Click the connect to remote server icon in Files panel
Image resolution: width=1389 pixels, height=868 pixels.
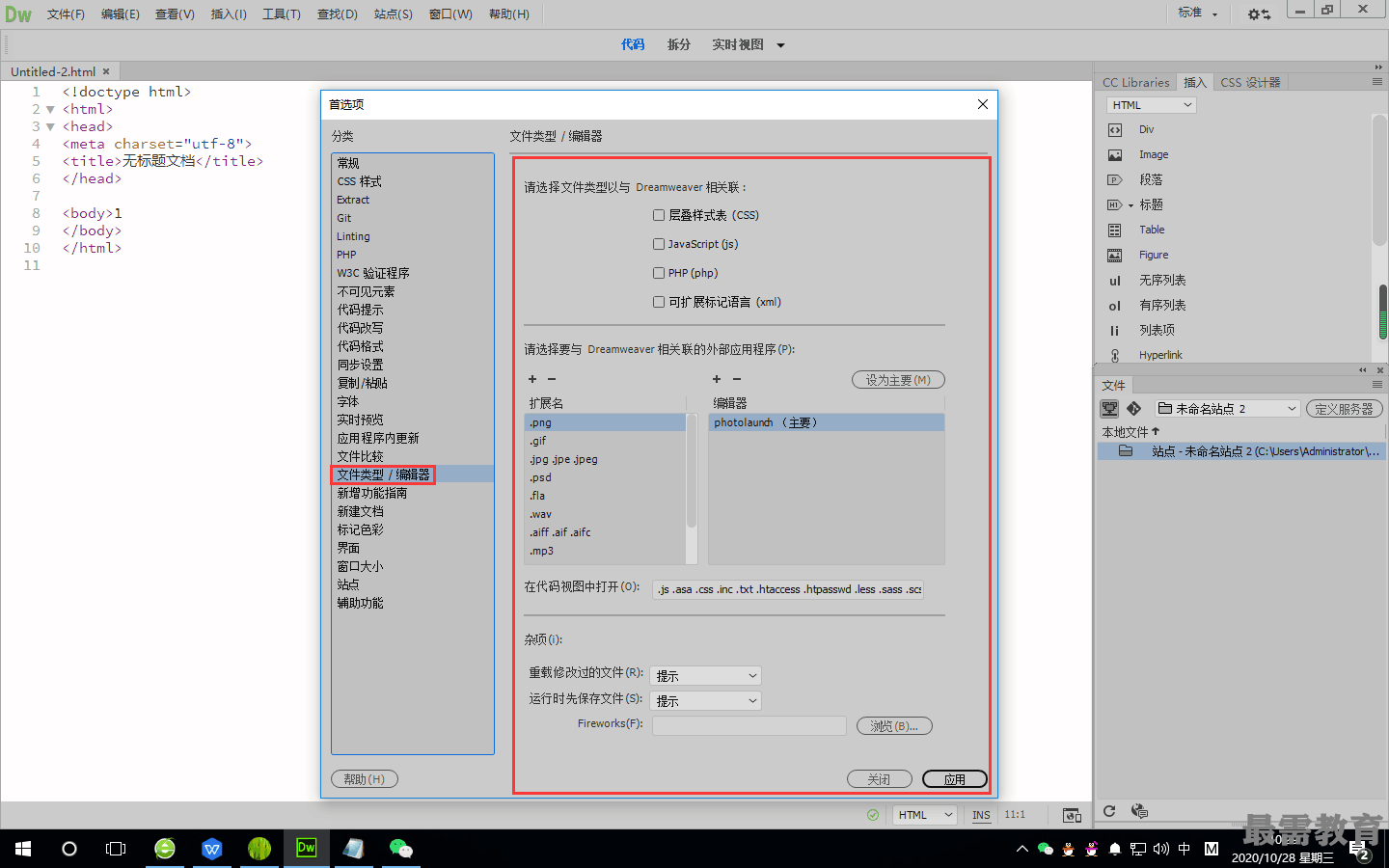coord(1110,409)
